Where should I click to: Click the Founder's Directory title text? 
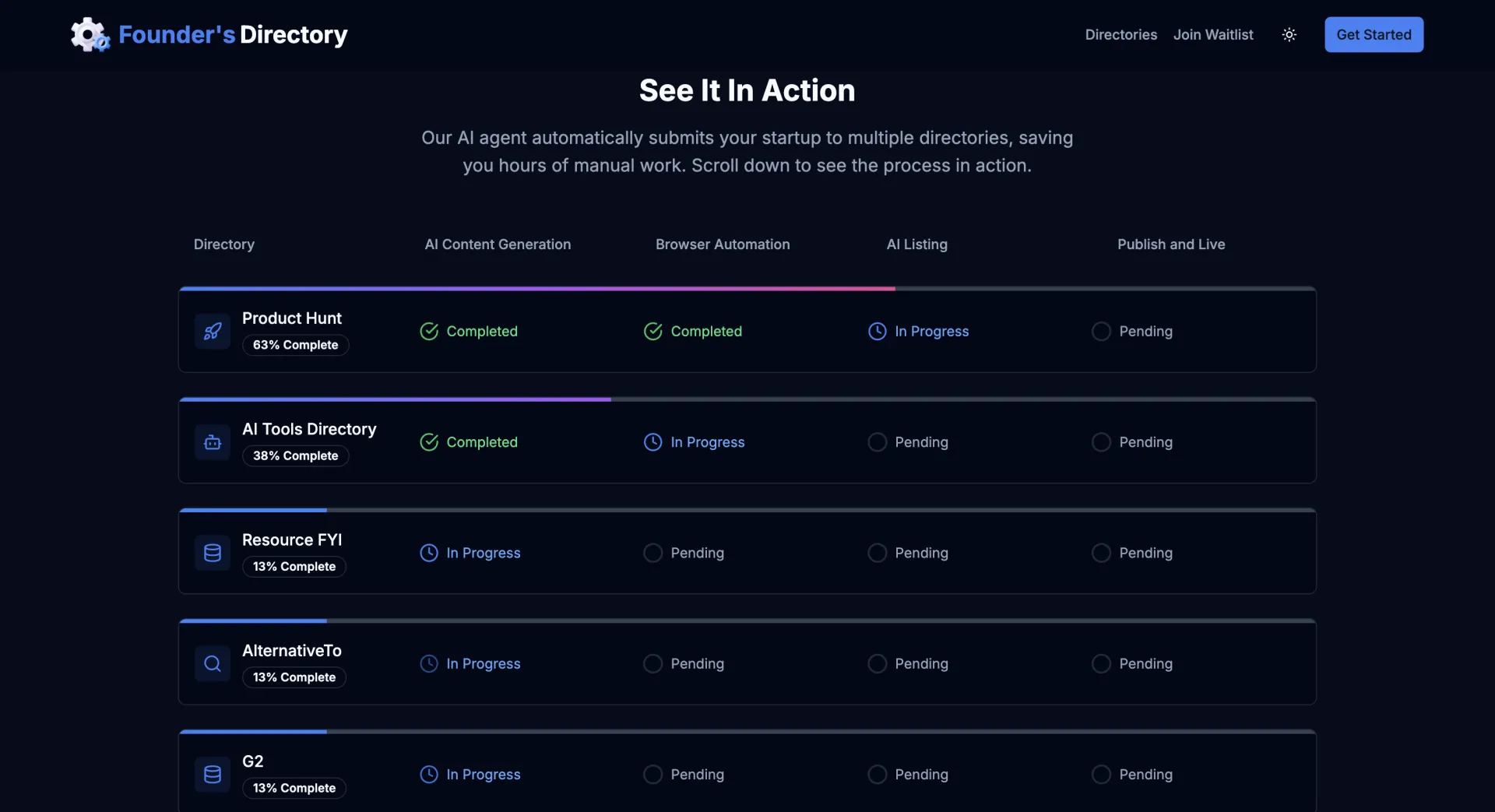[233, 35]
